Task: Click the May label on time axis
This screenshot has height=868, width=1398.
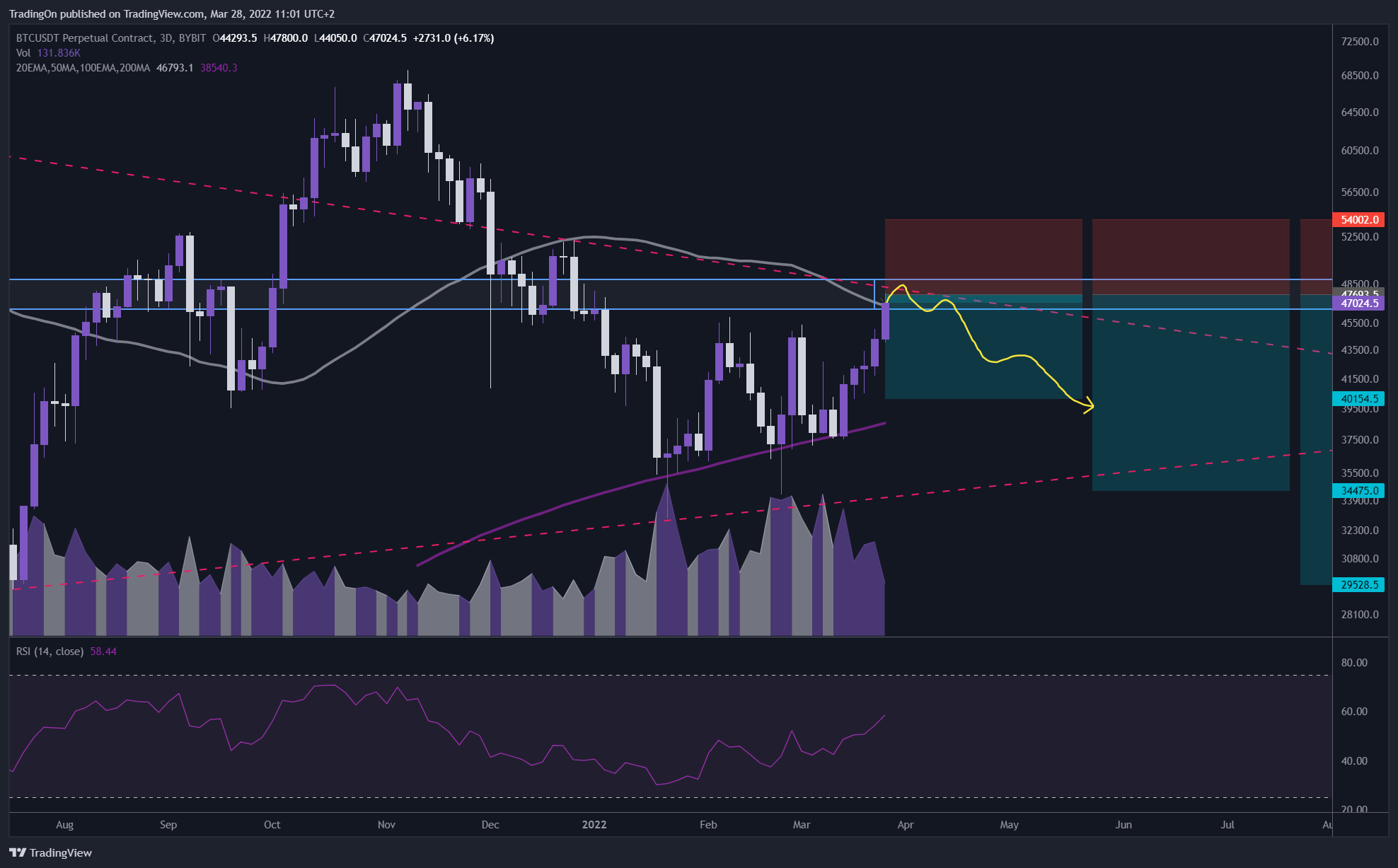Action: click(1010, 825)
